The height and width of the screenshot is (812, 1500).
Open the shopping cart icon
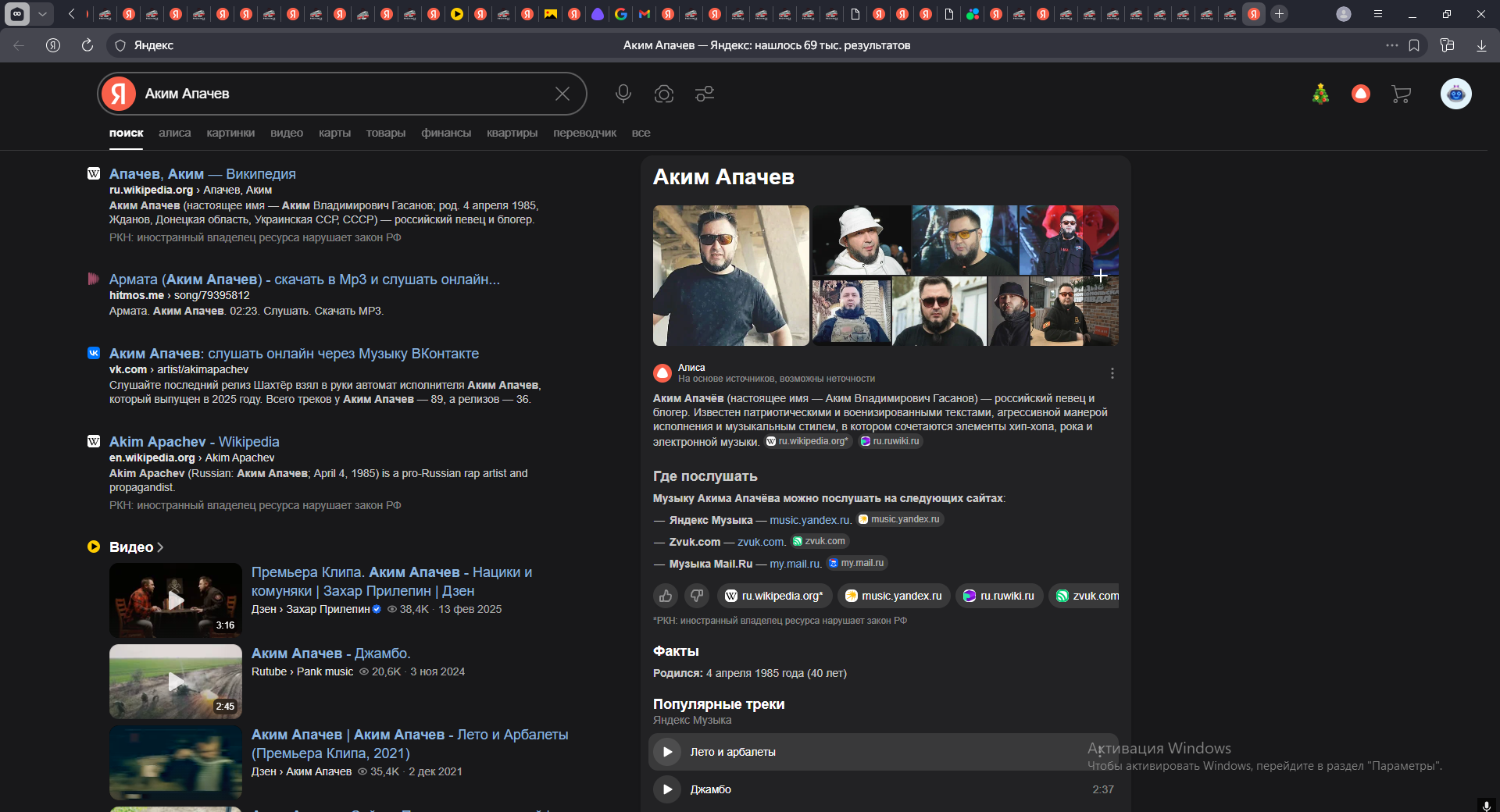pyautogui.click(x=1401, y=94)
